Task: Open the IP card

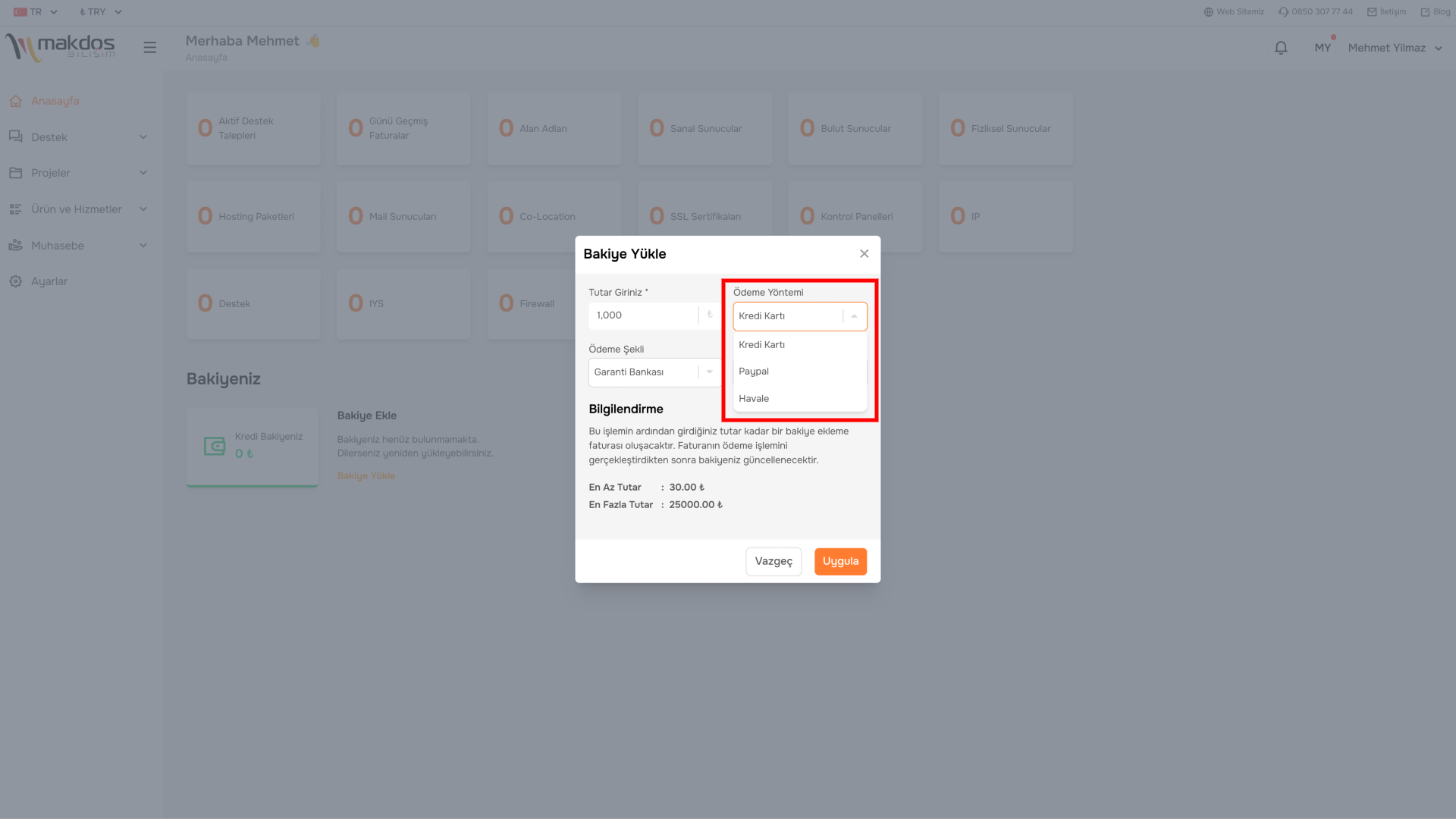Action: 1006,217
